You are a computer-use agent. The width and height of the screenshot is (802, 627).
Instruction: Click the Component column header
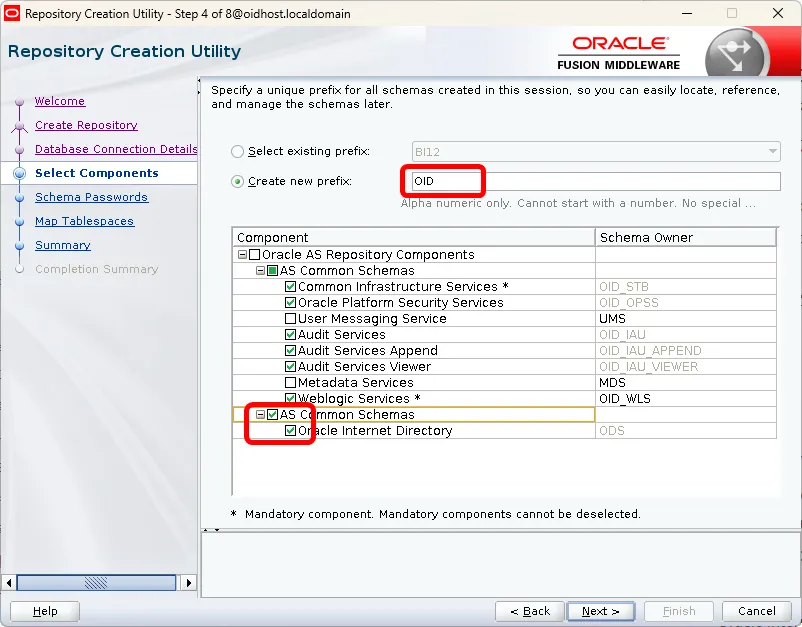414,238
